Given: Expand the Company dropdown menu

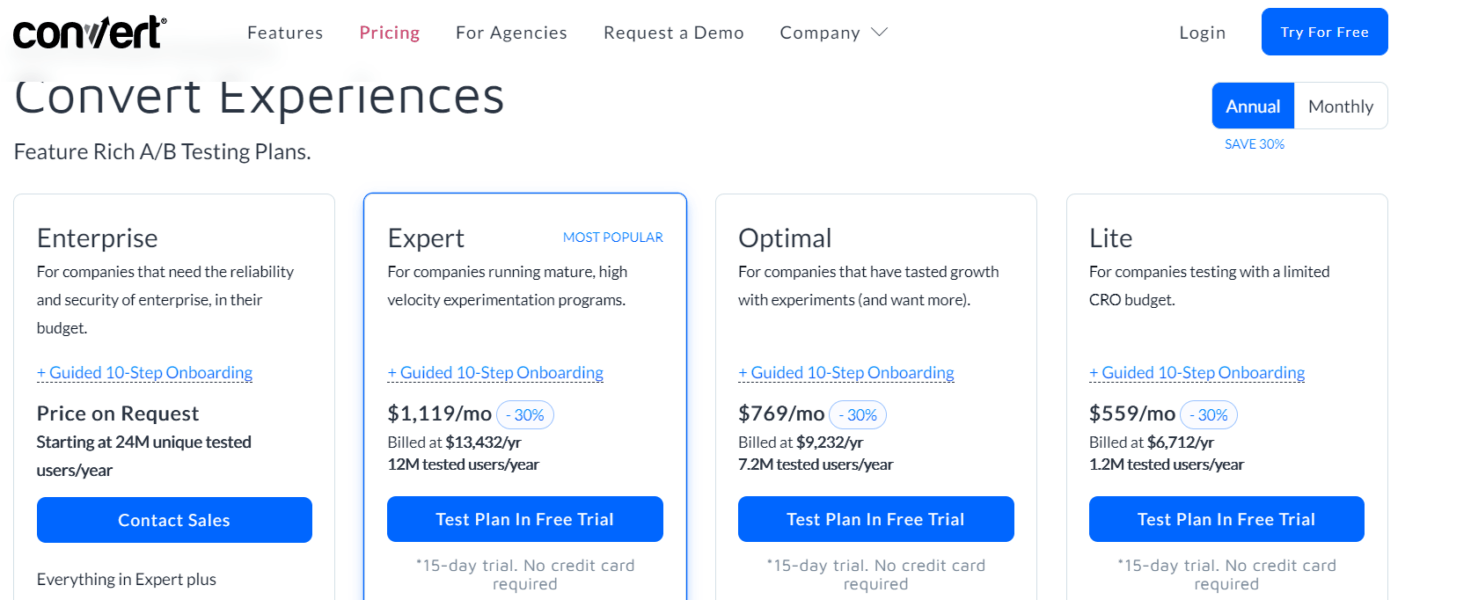Looking at the screenshot, I should [833, 32].
